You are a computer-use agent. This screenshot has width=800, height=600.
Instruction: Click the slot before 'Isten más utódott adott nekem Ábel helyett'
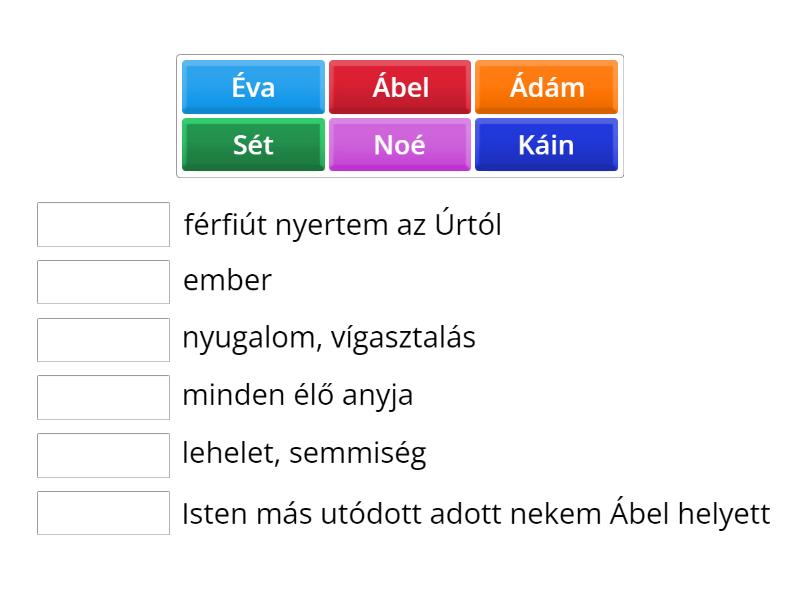[103, 513]
